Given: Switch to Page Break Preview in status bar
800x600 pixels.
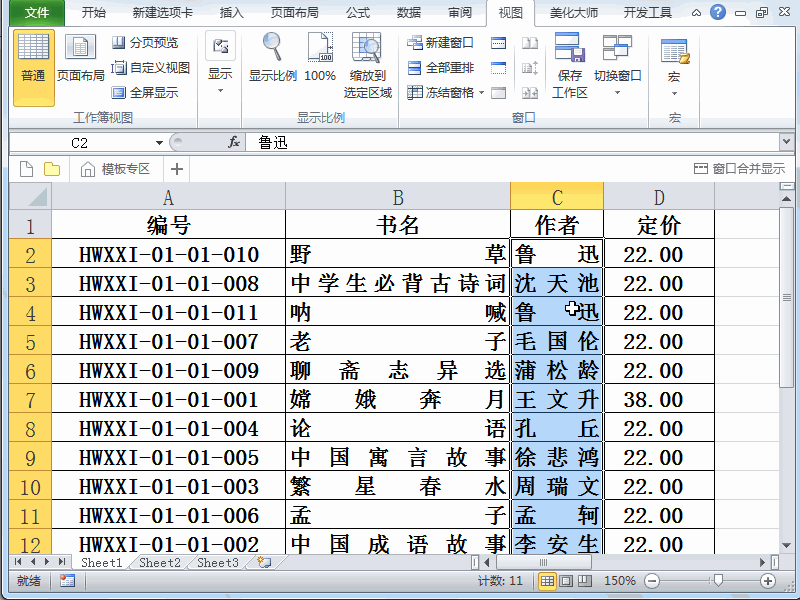Looking at the screenshot, I should [584, 581].
